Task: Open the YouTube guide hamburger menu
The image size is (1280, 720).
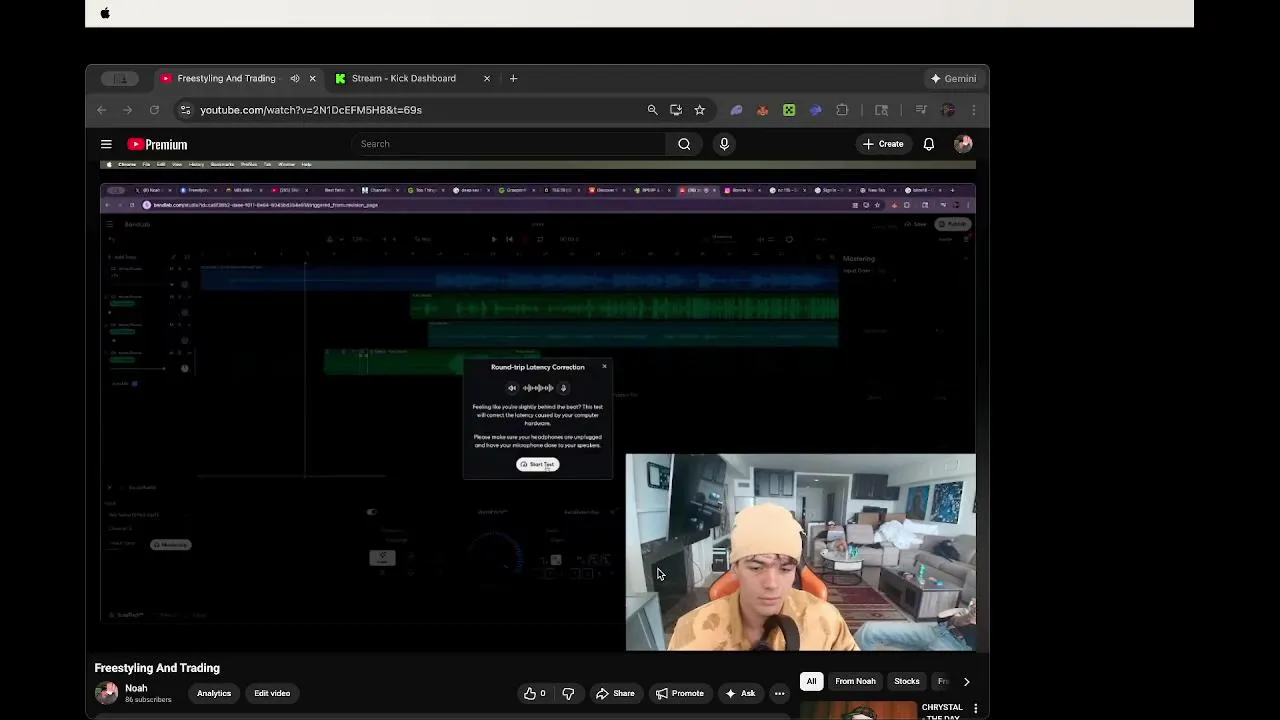Action: (x=106, y=144)
